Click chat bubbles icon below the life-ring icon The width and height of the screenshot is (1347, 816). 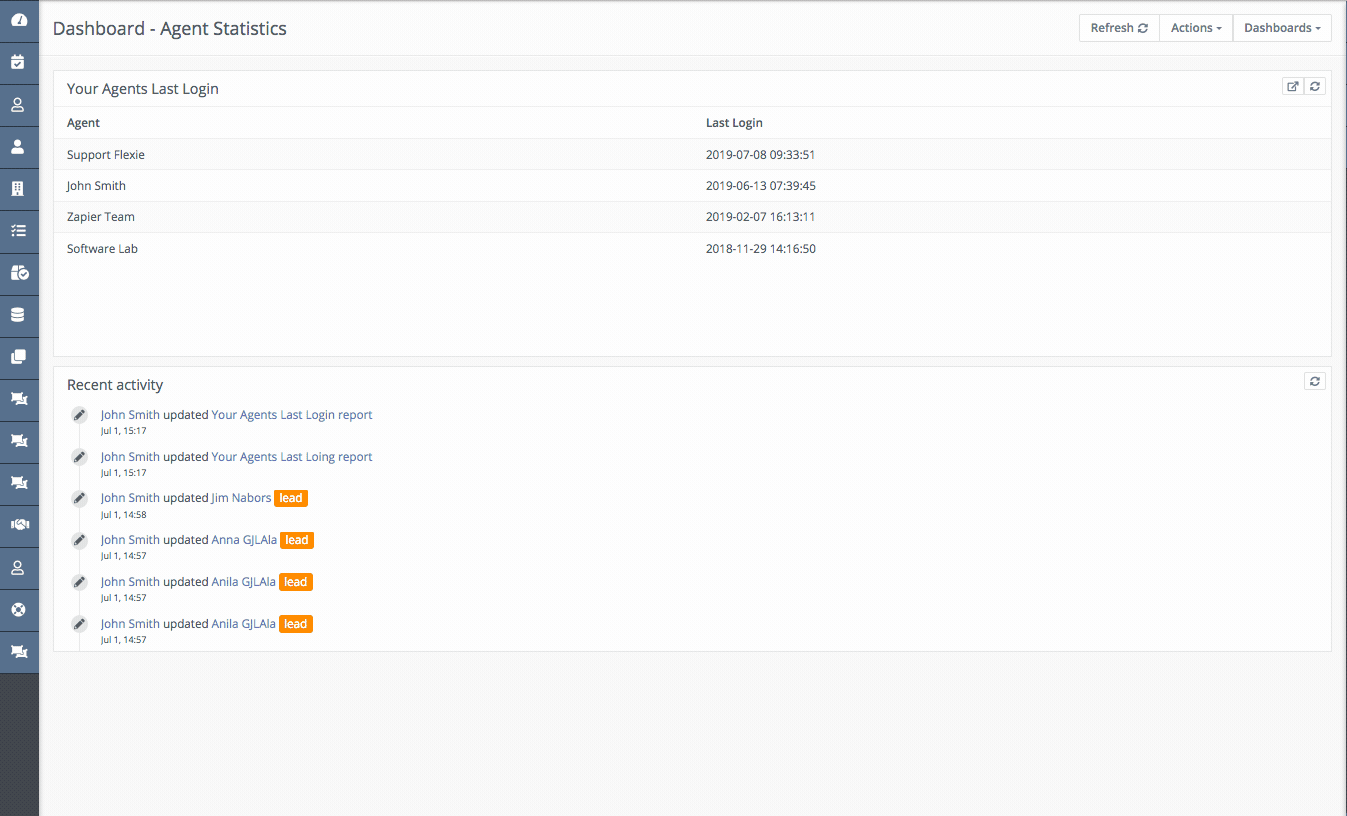(x=18, y=651)
